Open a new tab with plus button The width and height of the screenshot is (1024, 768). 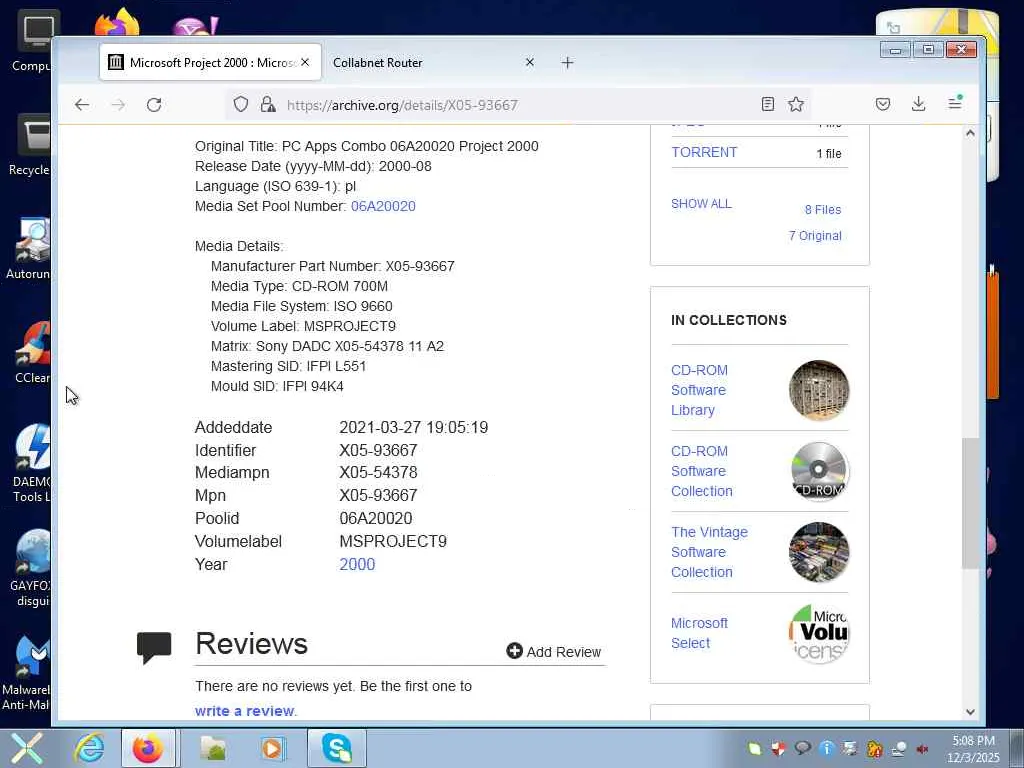click(x=568, y=63)
